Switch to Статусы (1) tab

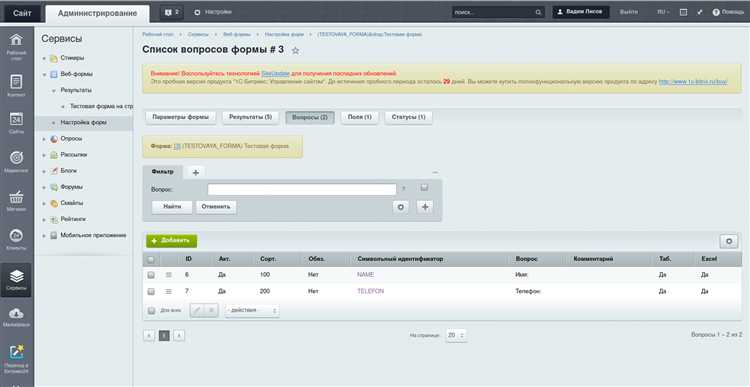pyautogui.click(x=408, y=117)
